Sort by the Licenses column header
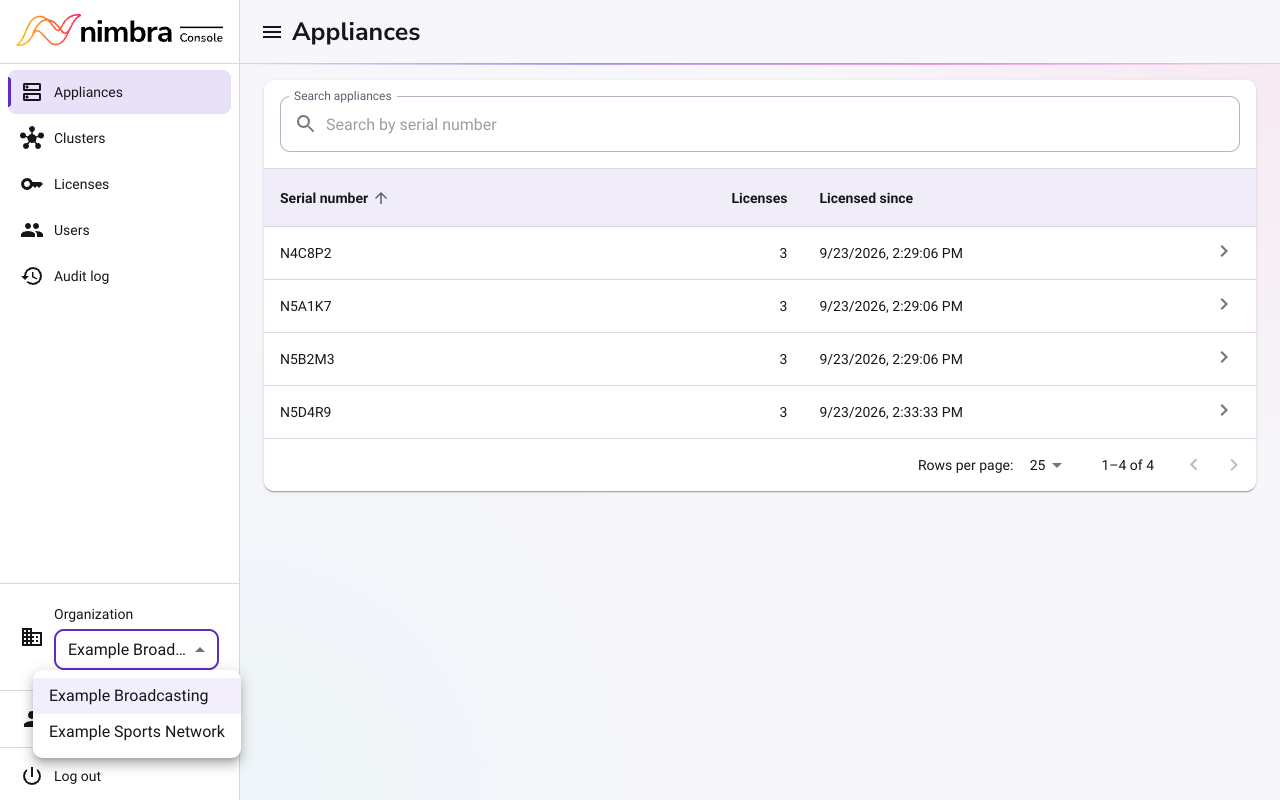The height and width of the screenshot is (800, 1280). [x=759, y=198]
